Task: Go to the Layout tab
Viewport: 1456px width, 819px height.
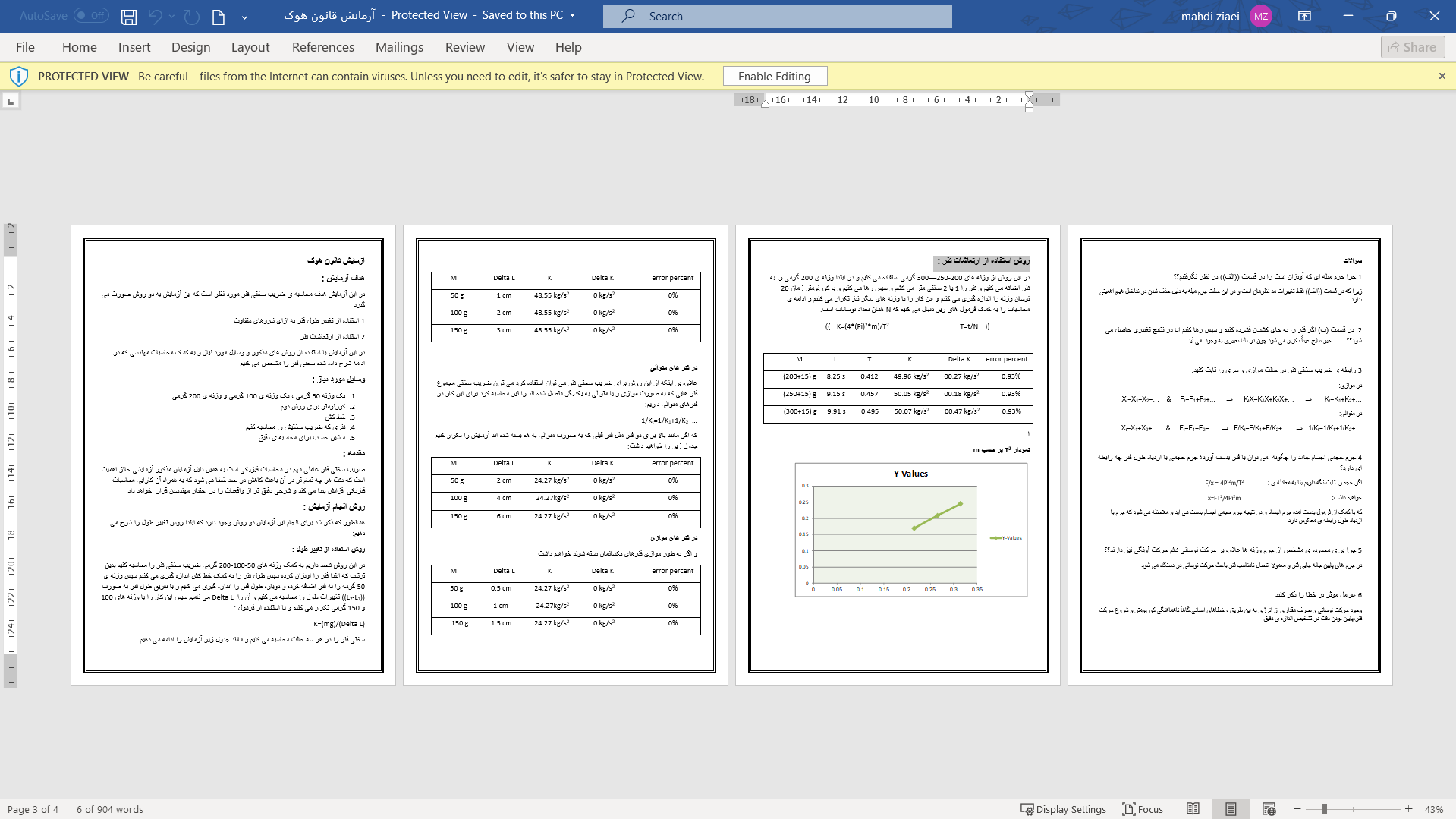Action: [250, 47]
